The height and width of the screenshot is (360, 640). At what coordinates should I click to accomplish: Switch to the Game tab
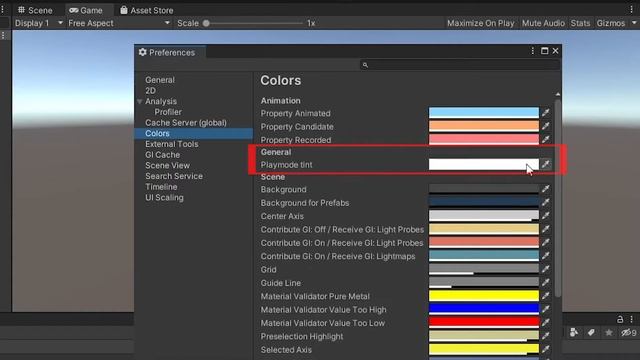pos(86,10)
